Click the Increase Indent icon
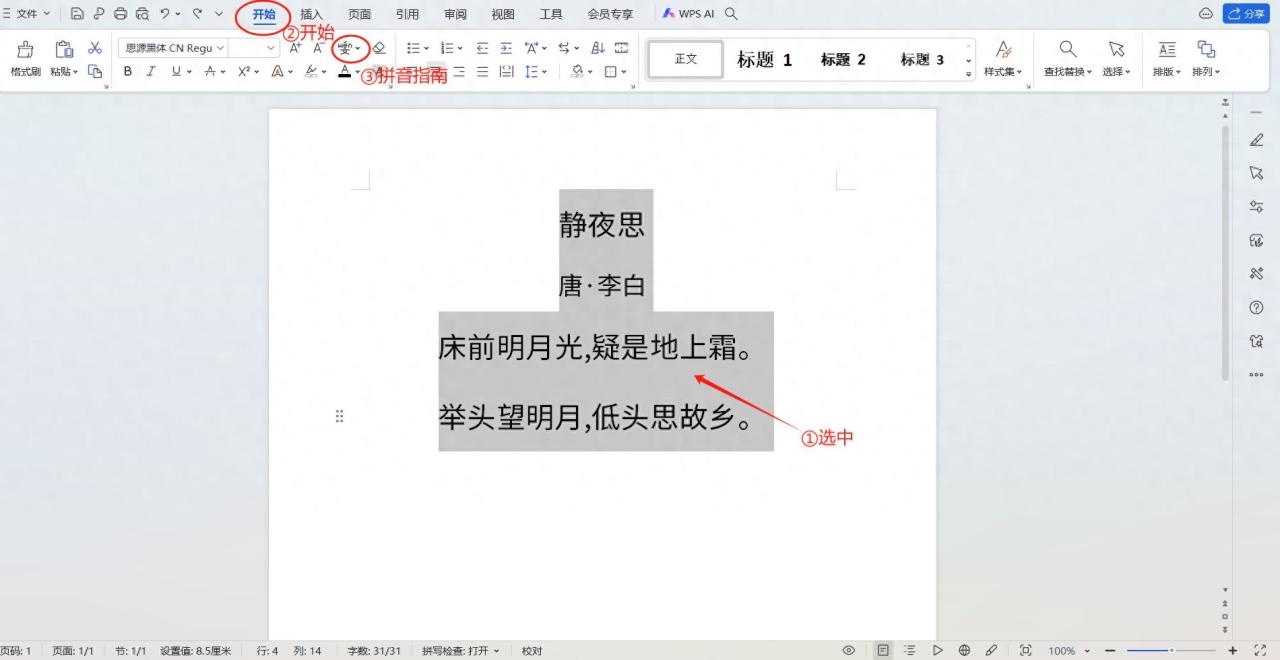The image size is (1280, 660). [x=506, y=48]
